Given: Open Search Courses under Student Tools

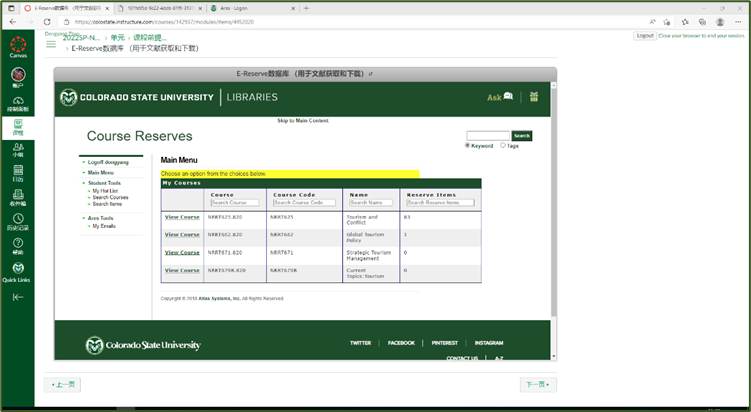Looking at the screenshot, I should pyautogui.click(x=111, y=197).
